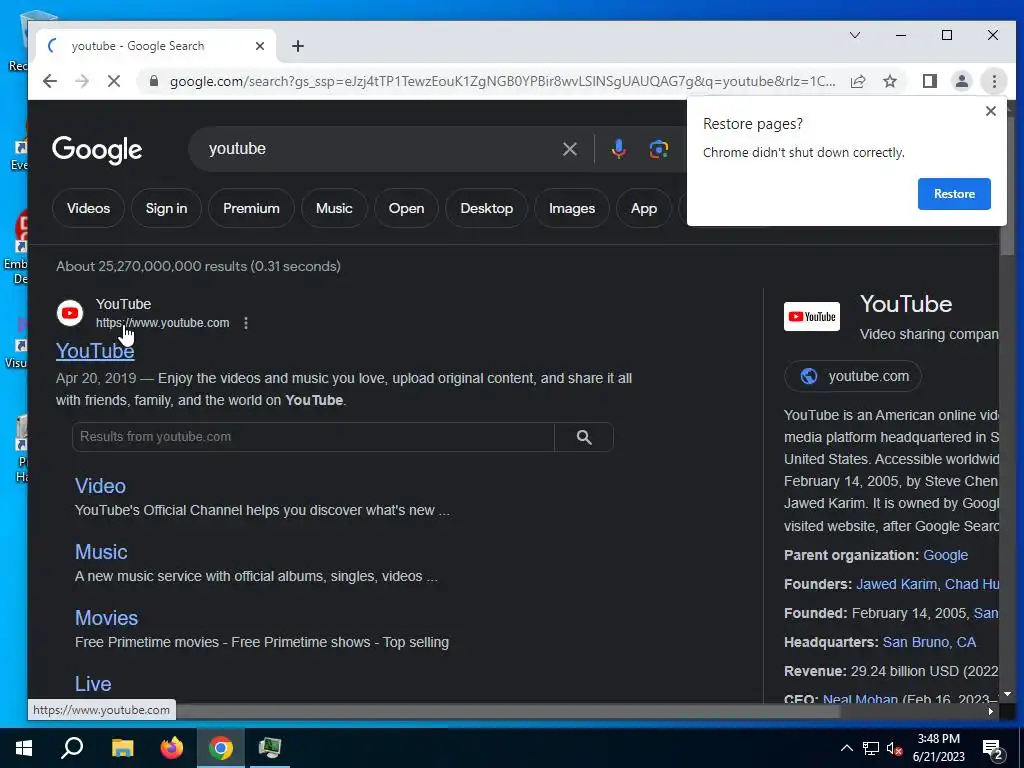Click the scroll down arrow

point(1007,694)
